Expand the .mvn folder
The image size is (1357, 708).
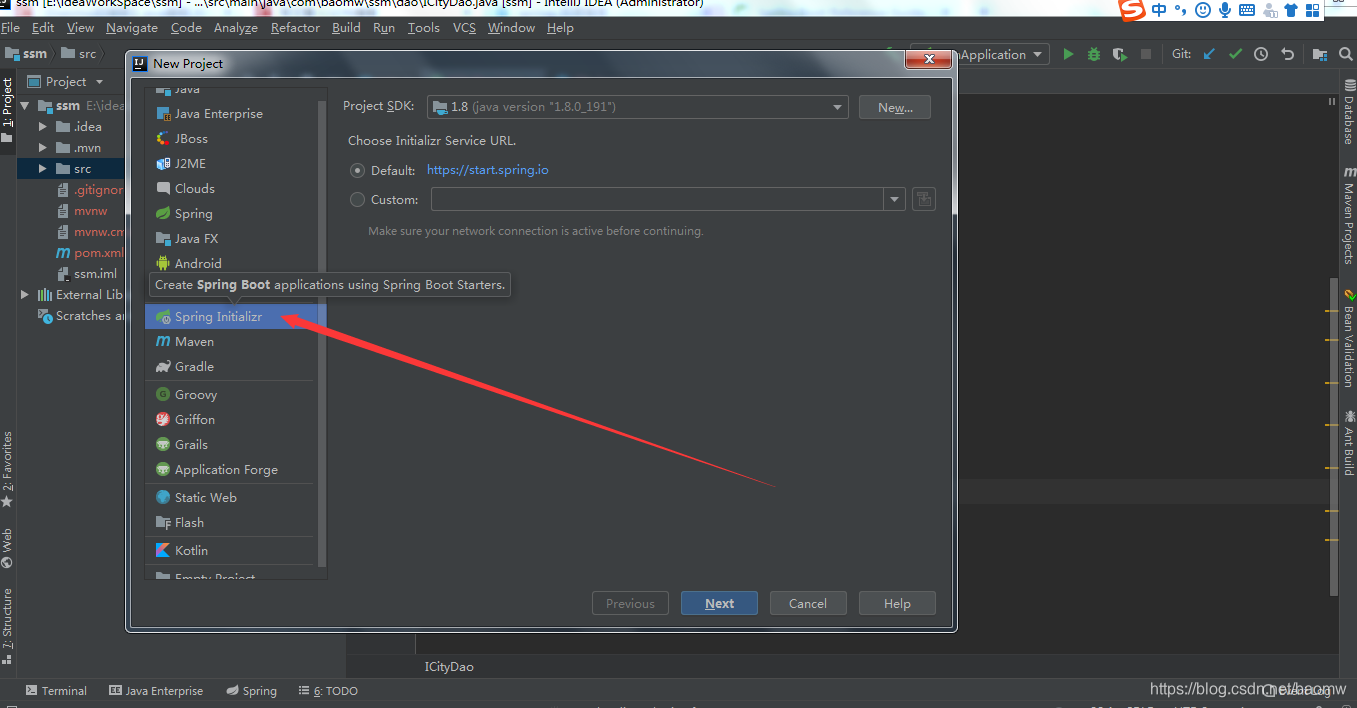tap(42, 147)
